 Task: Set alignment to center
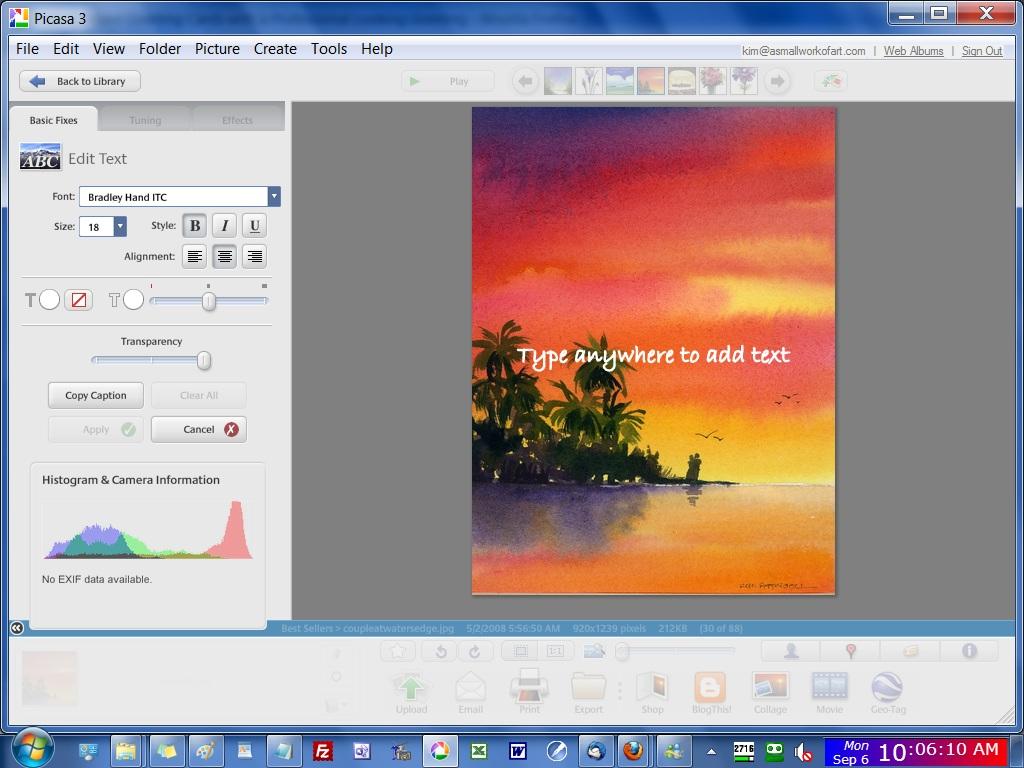click(x=225, y=256)
